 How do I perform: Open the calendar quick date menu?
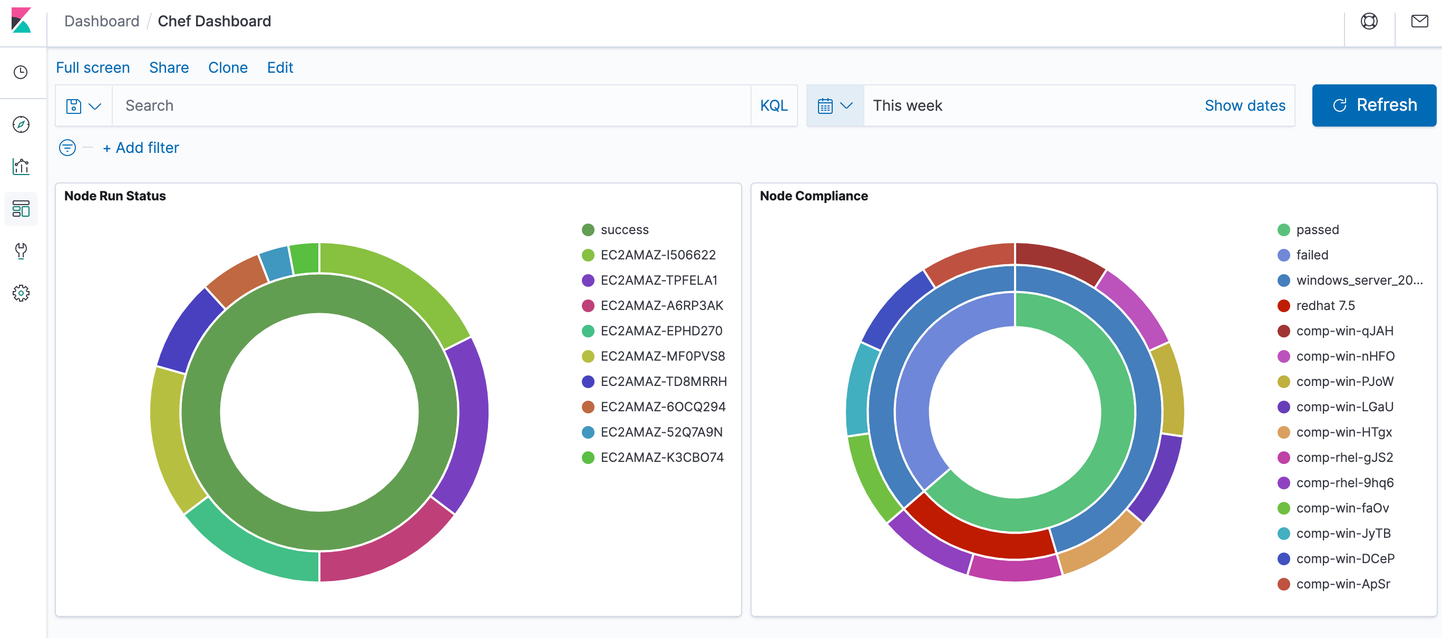[x=835, y=106]
